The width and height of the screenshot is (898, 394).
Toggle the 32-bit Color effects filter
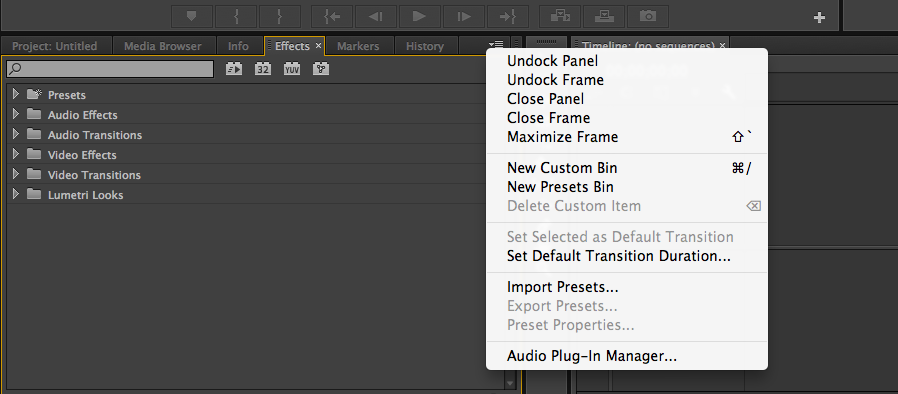pyautogui.click(x=263, y=69)
